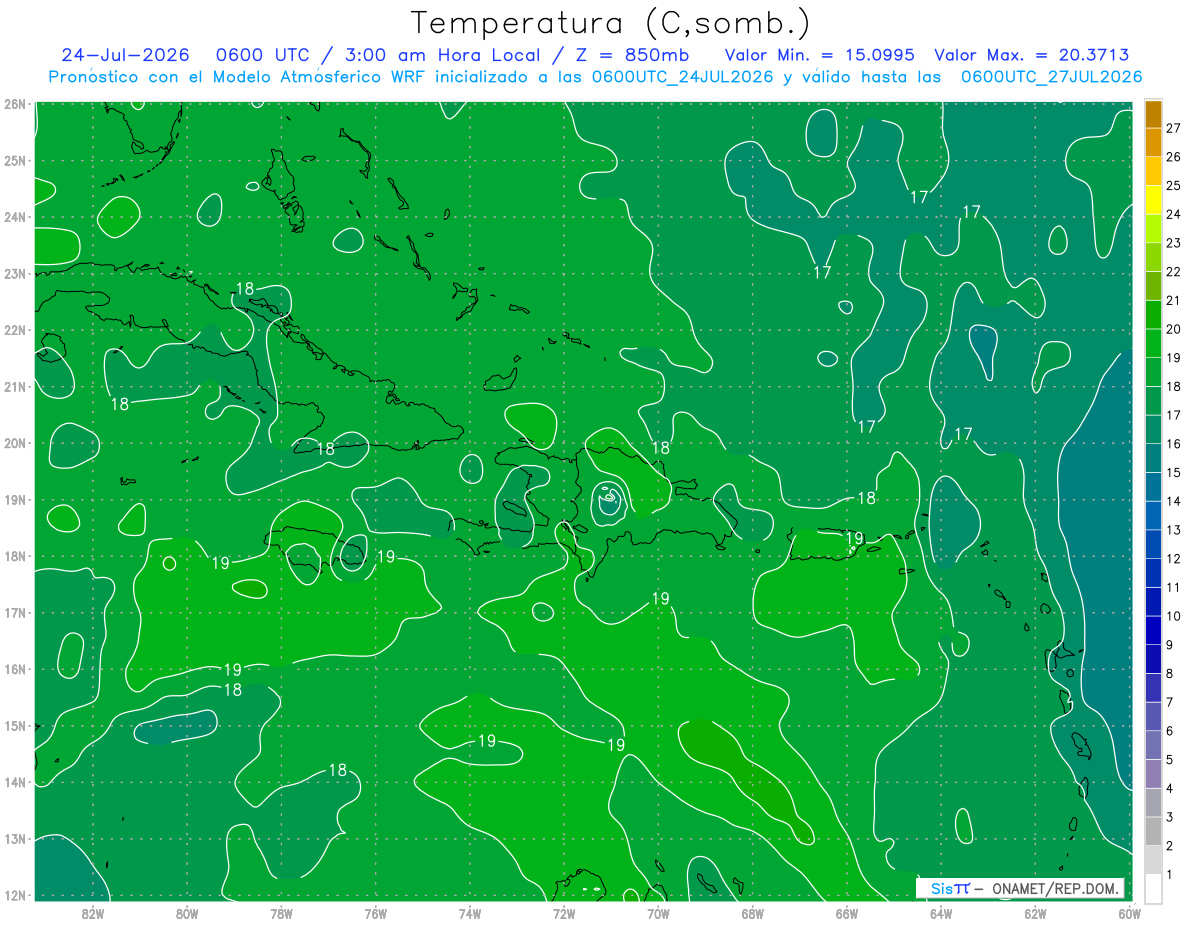Click the '62W' longitude axis label
The height and width of the screenshot is (927, 1200).
(1035, 913)
